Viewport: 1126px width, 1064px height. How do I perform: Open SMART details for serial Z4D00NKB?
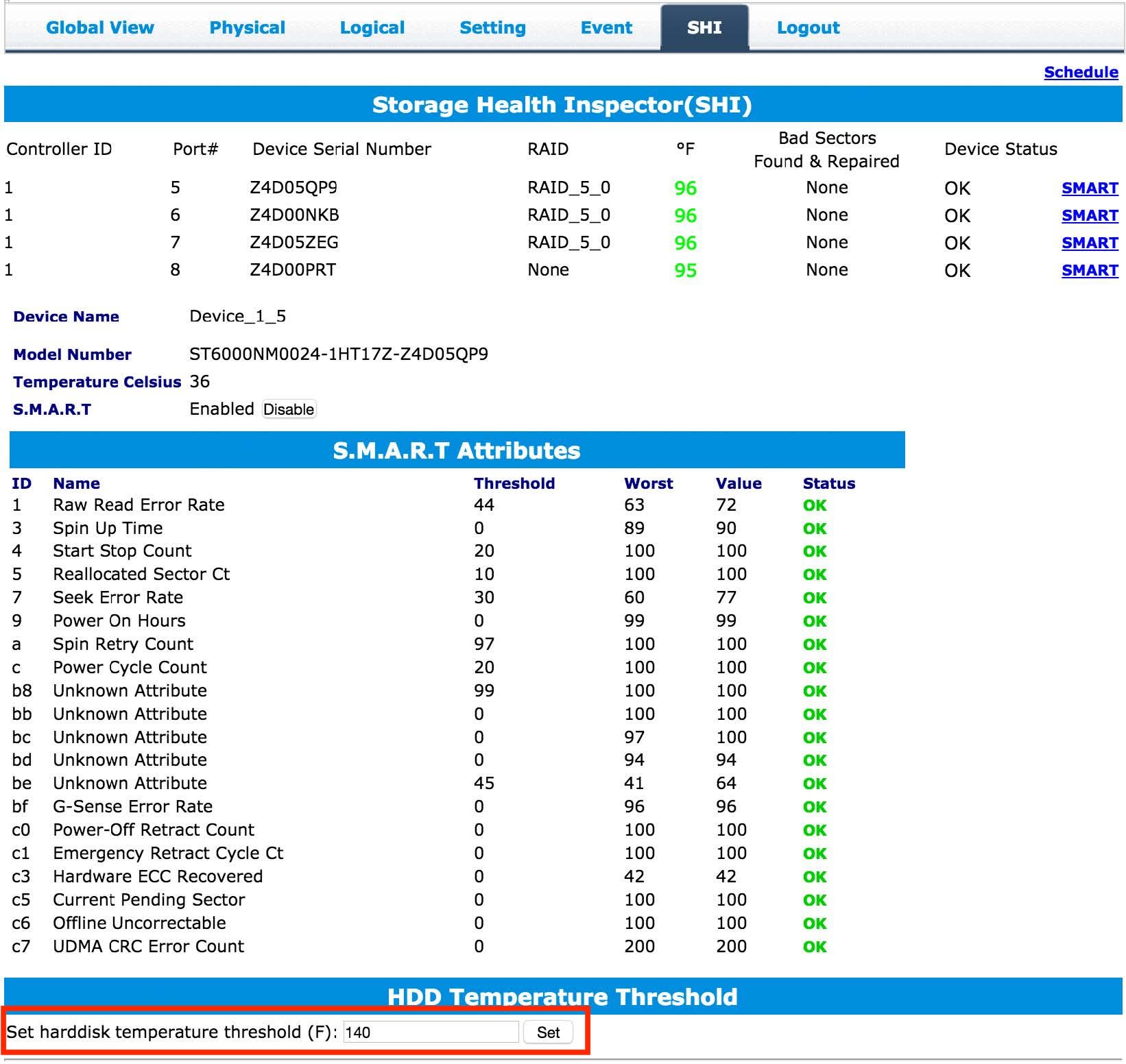pos(1090,215)
